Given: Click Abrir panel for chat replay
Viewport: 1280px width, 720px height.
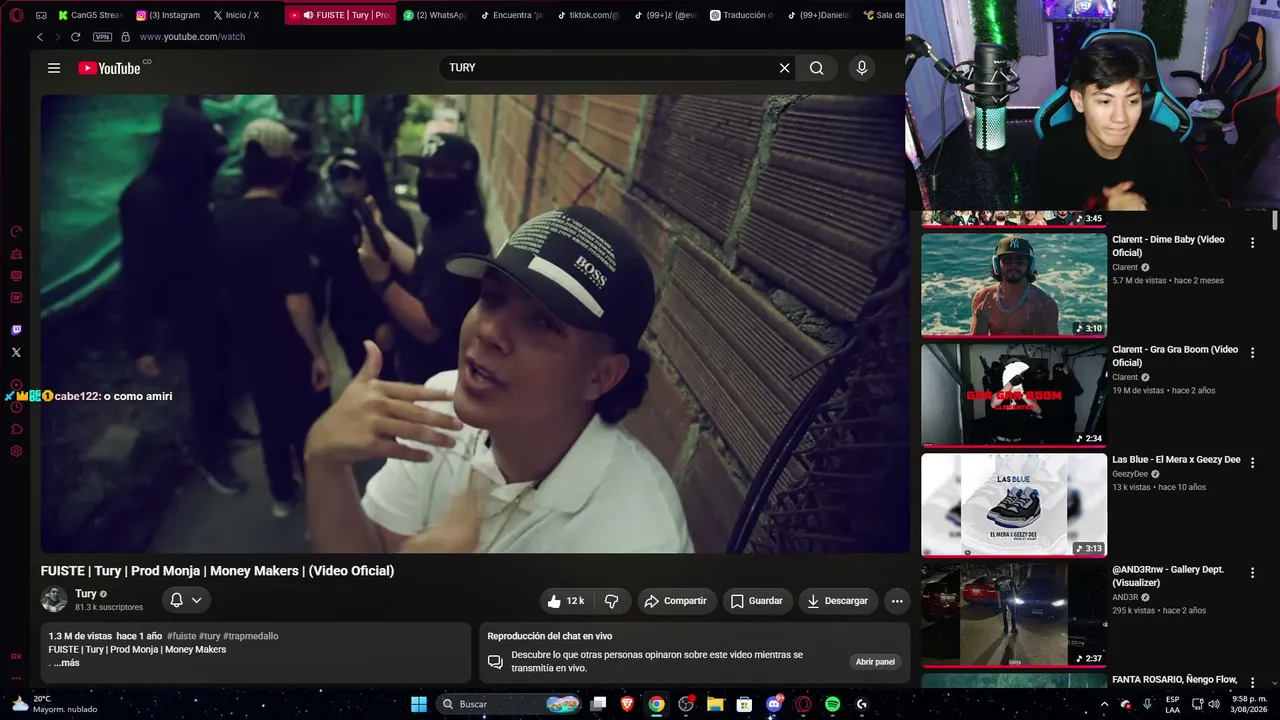Looking at the screenshot, I should (875, 662).
